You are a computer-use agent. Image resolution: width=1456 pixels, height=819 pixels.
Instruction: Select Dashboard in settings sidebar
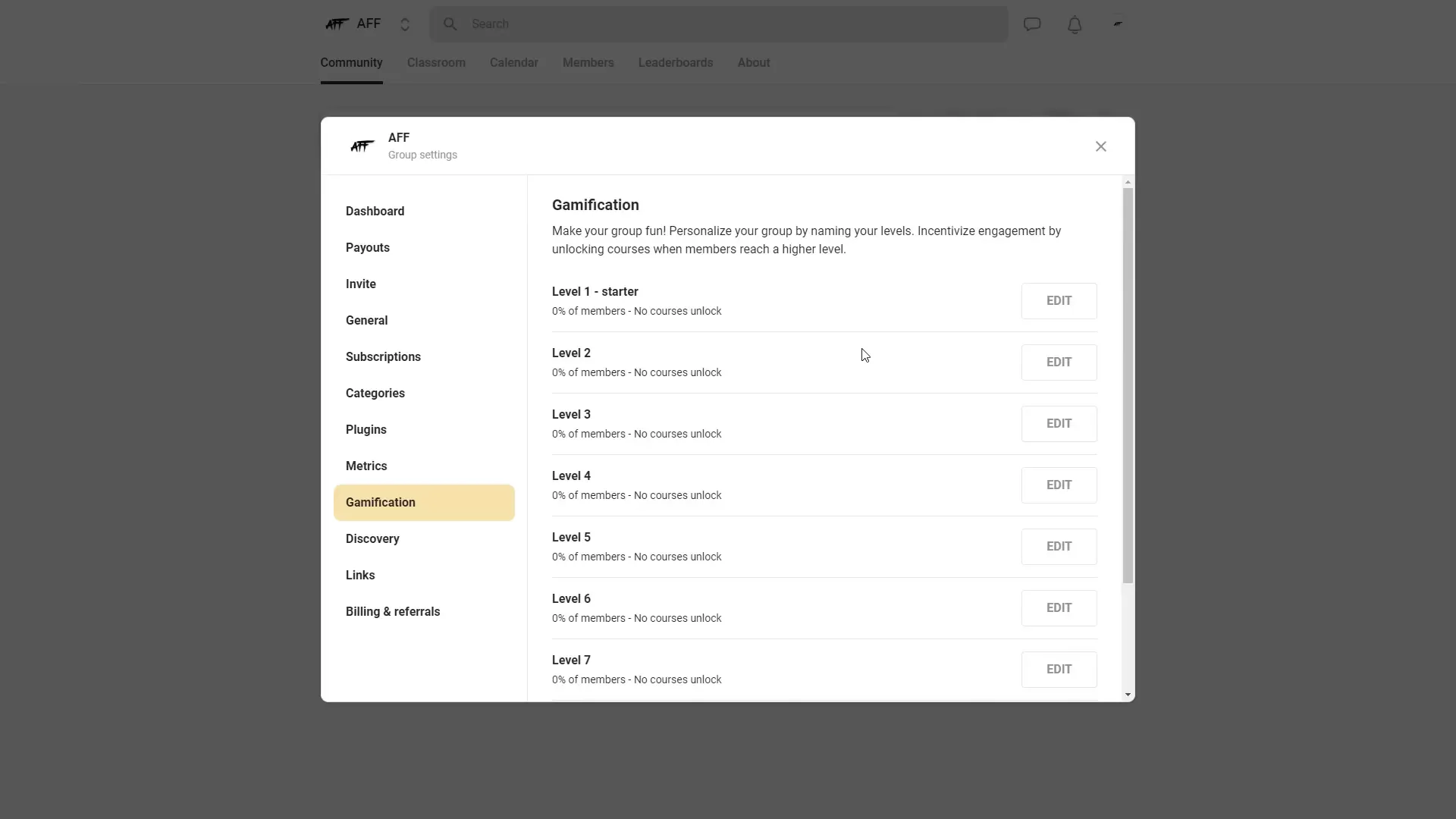point(424,212)
